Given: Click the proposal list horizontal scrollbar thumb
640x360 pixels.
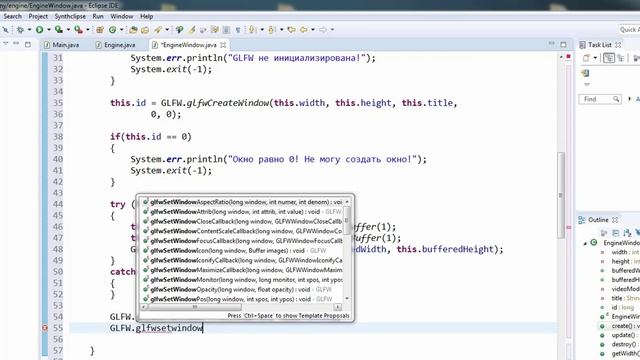Looking at the screenshot, I should 195,307.
